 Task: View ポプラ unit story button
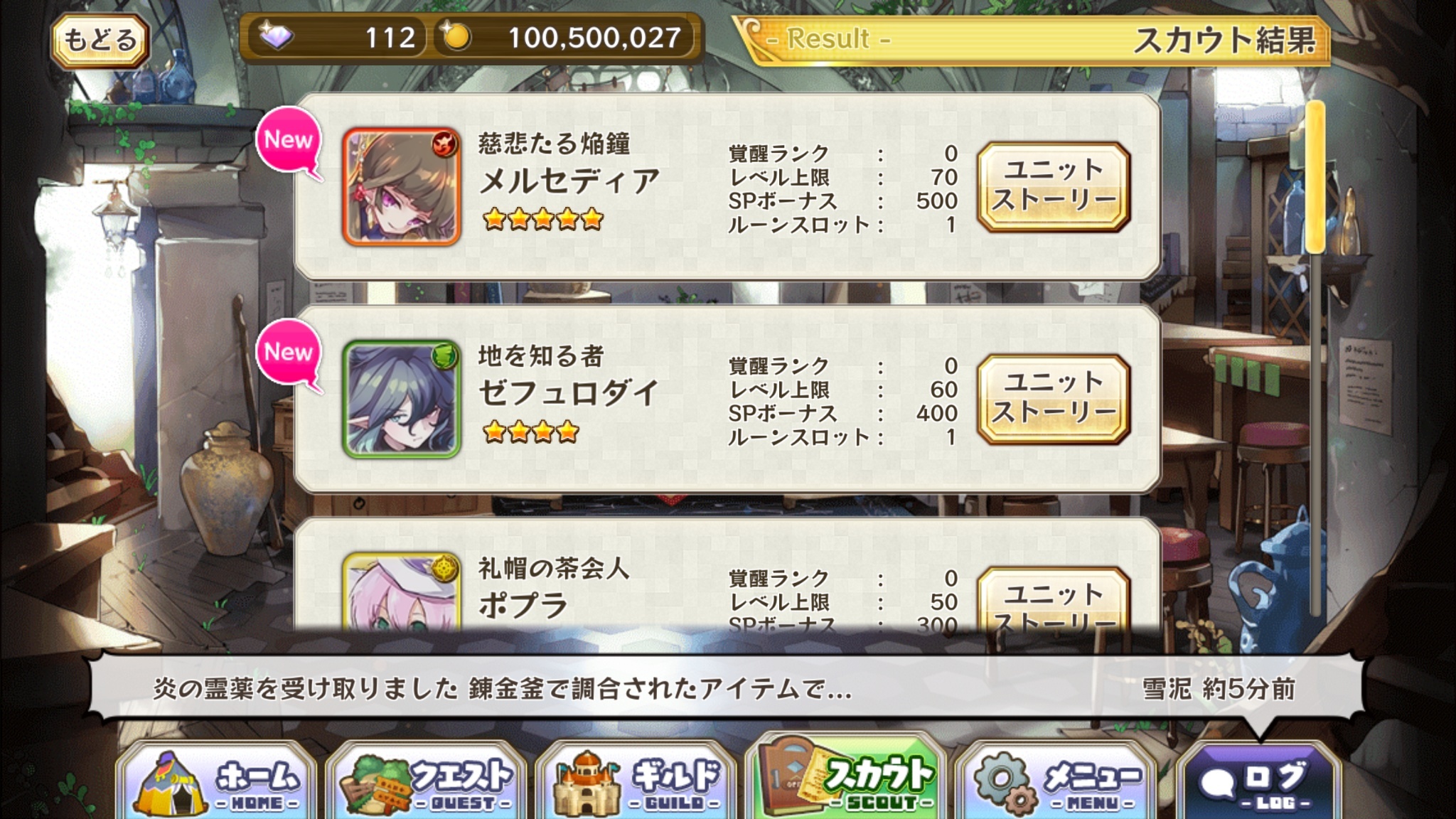pyautogui.click(x=1054, y=599)
